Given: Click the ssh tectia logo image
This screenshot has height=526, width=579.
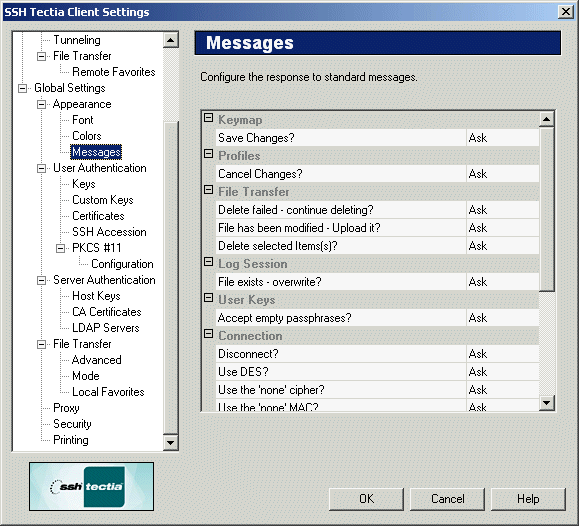Looking at the screenshot, I should (92, 486).
